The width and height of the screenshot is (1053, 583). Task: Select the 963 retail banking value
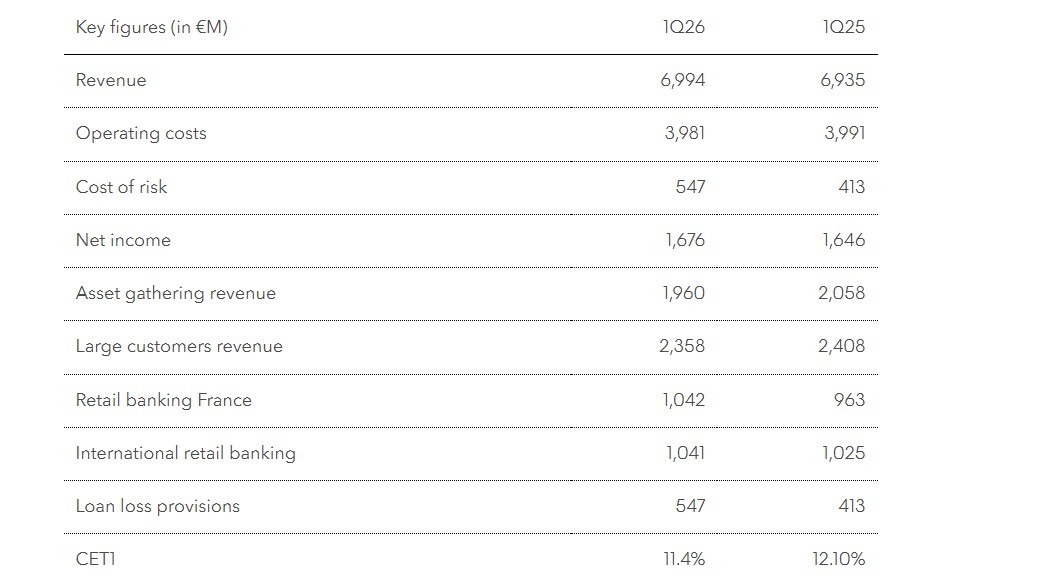pos(849,400)
